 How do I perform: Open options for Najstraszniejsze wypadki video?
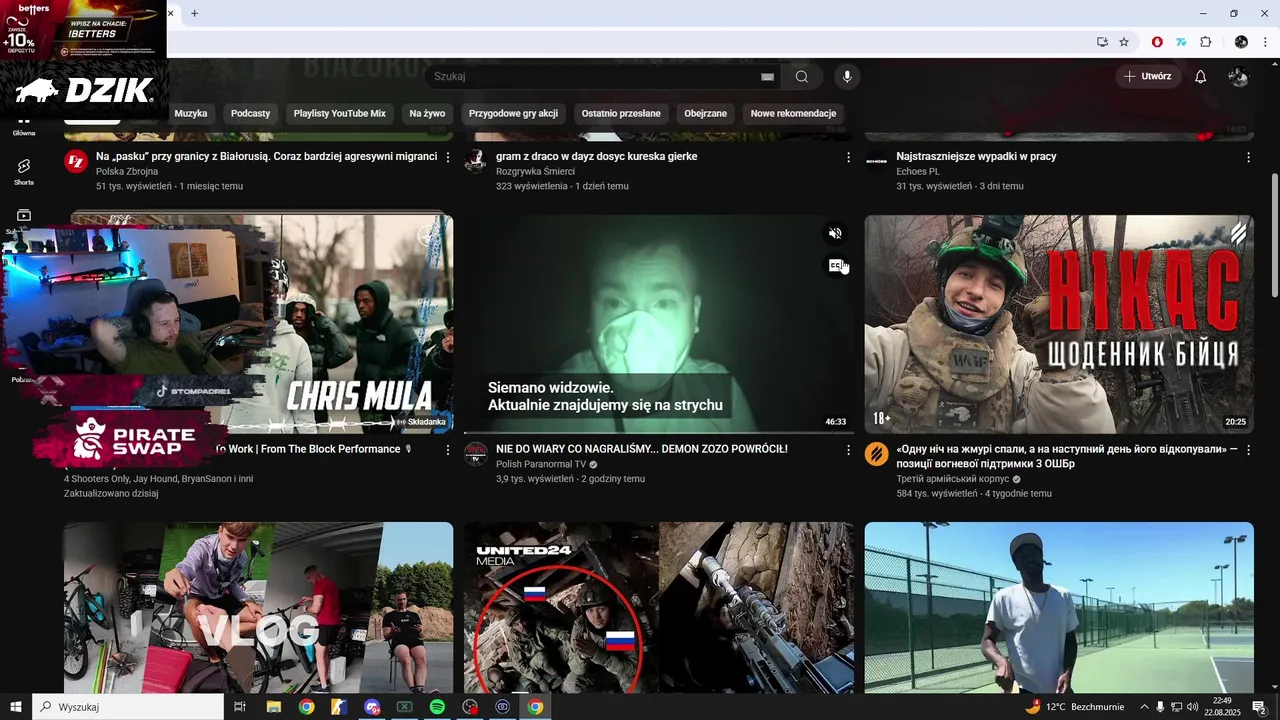click(x=1248, y=157)
